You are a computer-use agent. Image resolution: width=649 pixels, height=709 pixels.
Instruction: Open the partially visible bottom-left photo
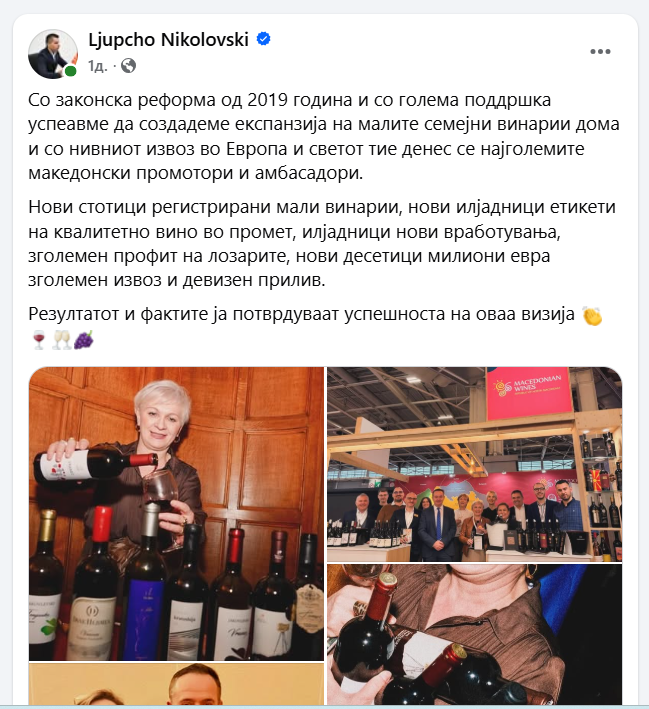(176, 684)
